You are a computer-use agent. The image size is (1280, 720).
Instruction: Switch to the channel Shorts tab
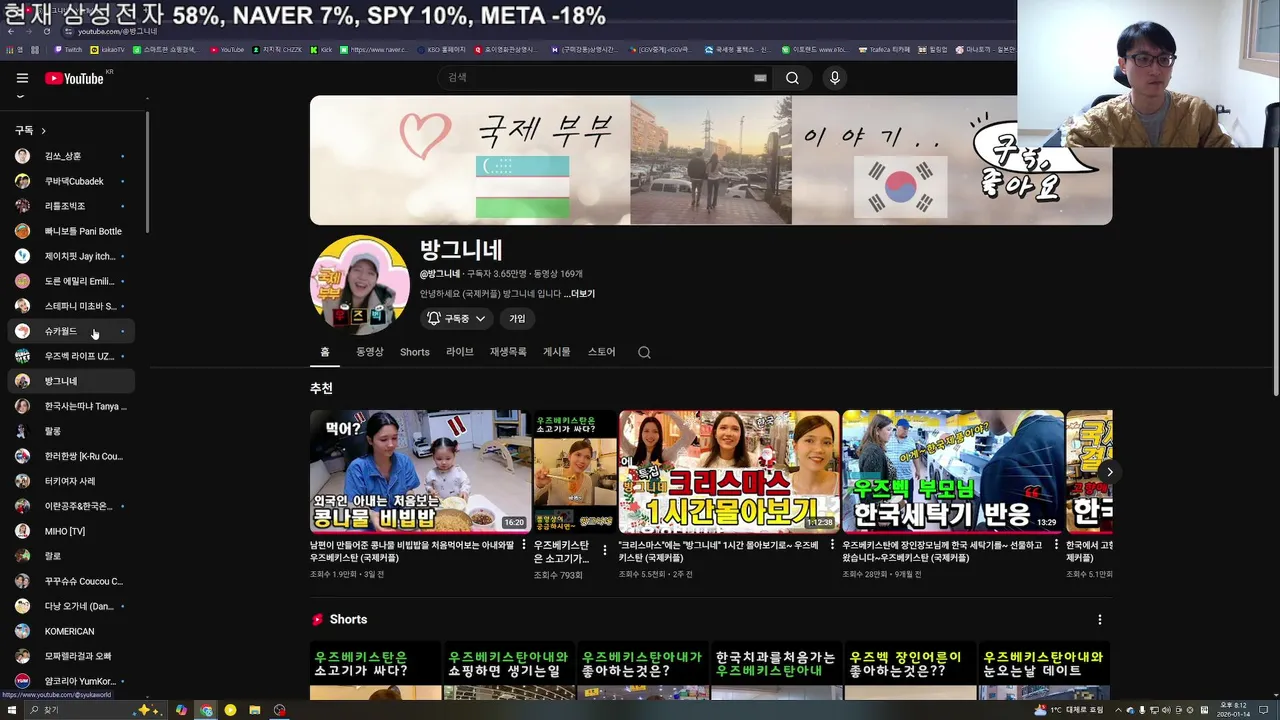coord(415,352)
